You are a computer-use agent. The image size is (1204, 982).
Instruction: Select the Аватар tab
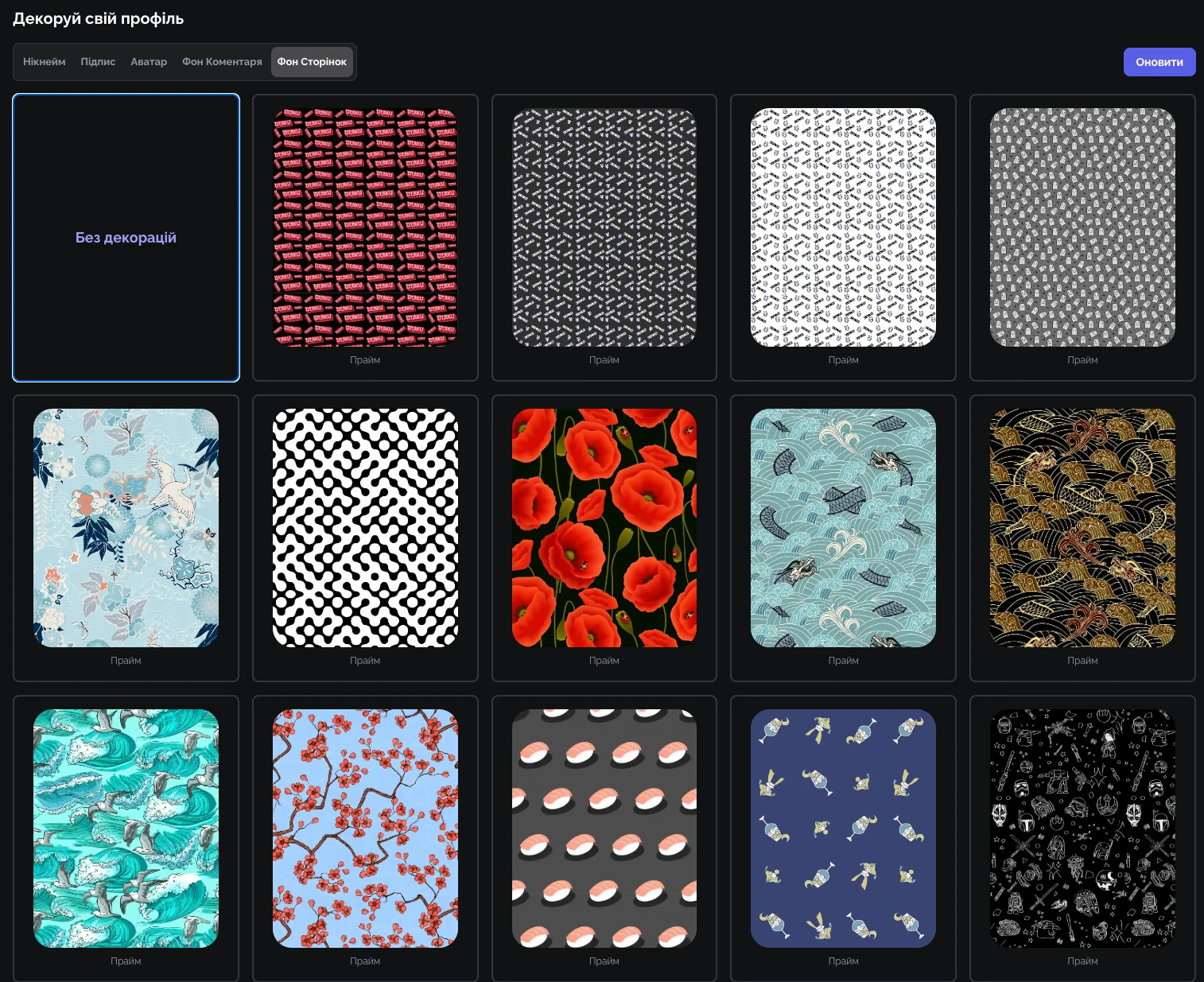coord(149,62)
